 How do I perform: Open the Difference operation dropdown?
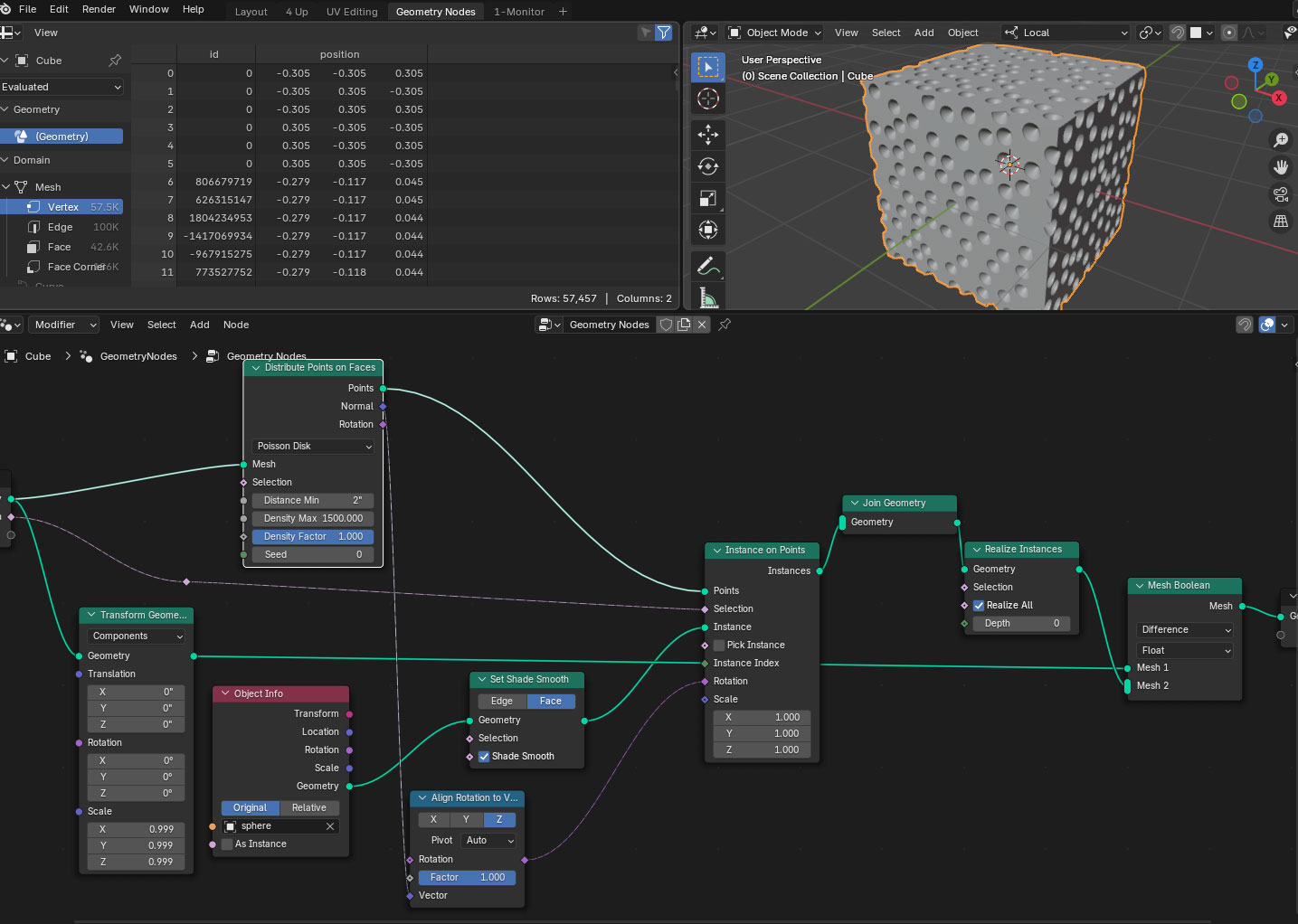click(x=1185, y=630)
